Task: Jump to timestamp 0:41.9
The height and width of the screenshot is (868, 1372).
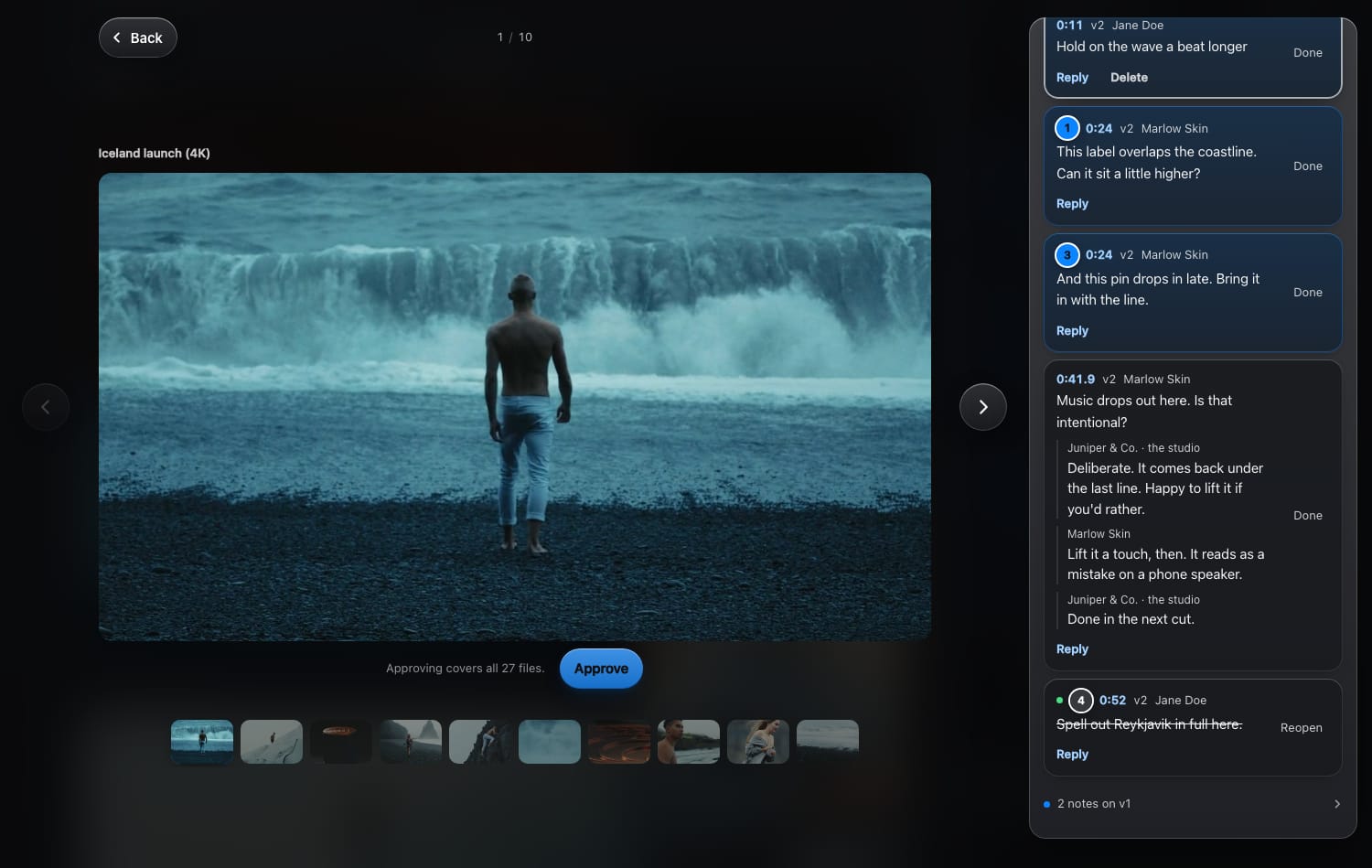Action: (1076, 380)
